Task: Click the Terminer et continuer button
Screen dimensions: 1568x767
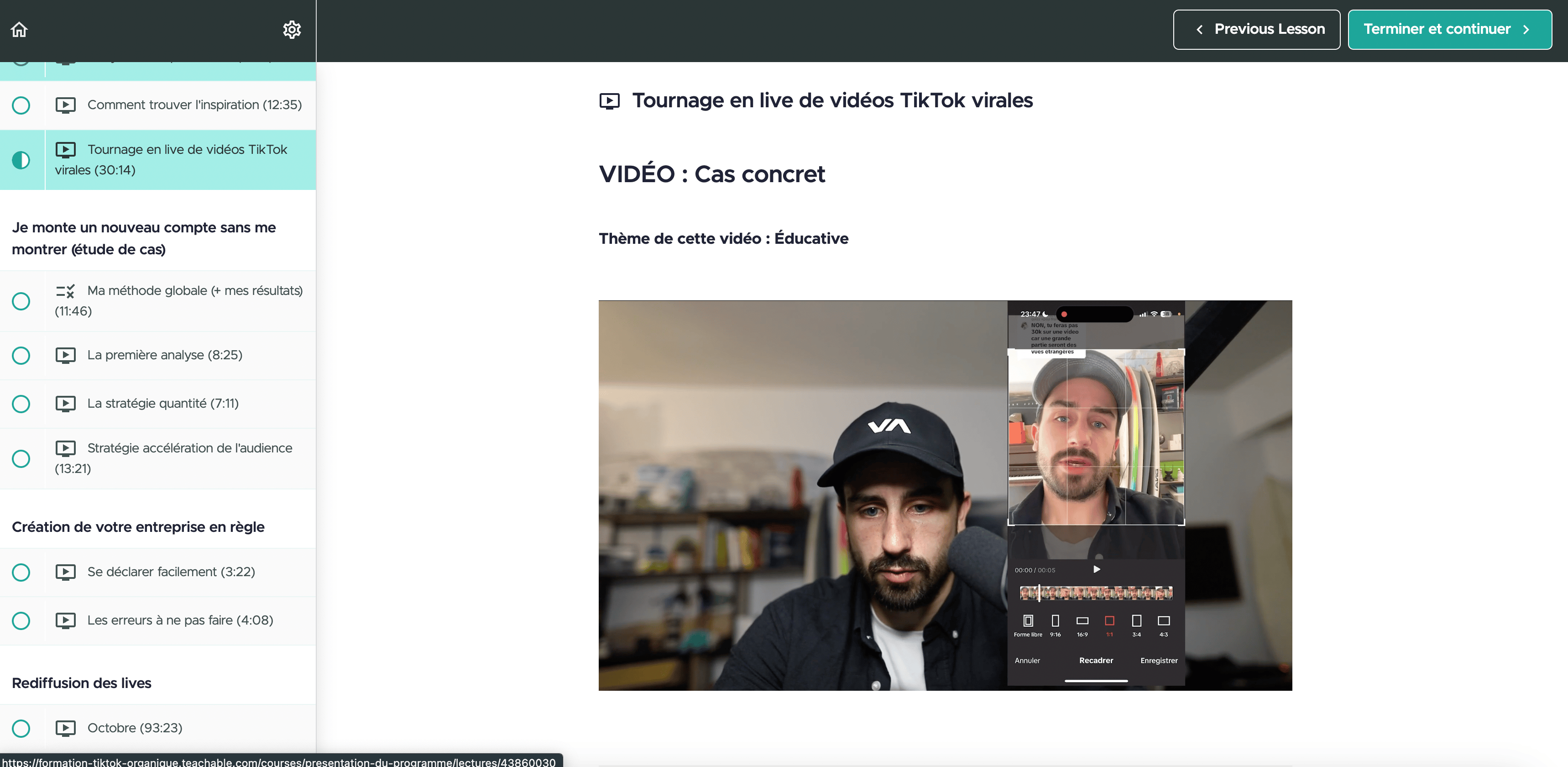Action: click(x=1449, y=29)
